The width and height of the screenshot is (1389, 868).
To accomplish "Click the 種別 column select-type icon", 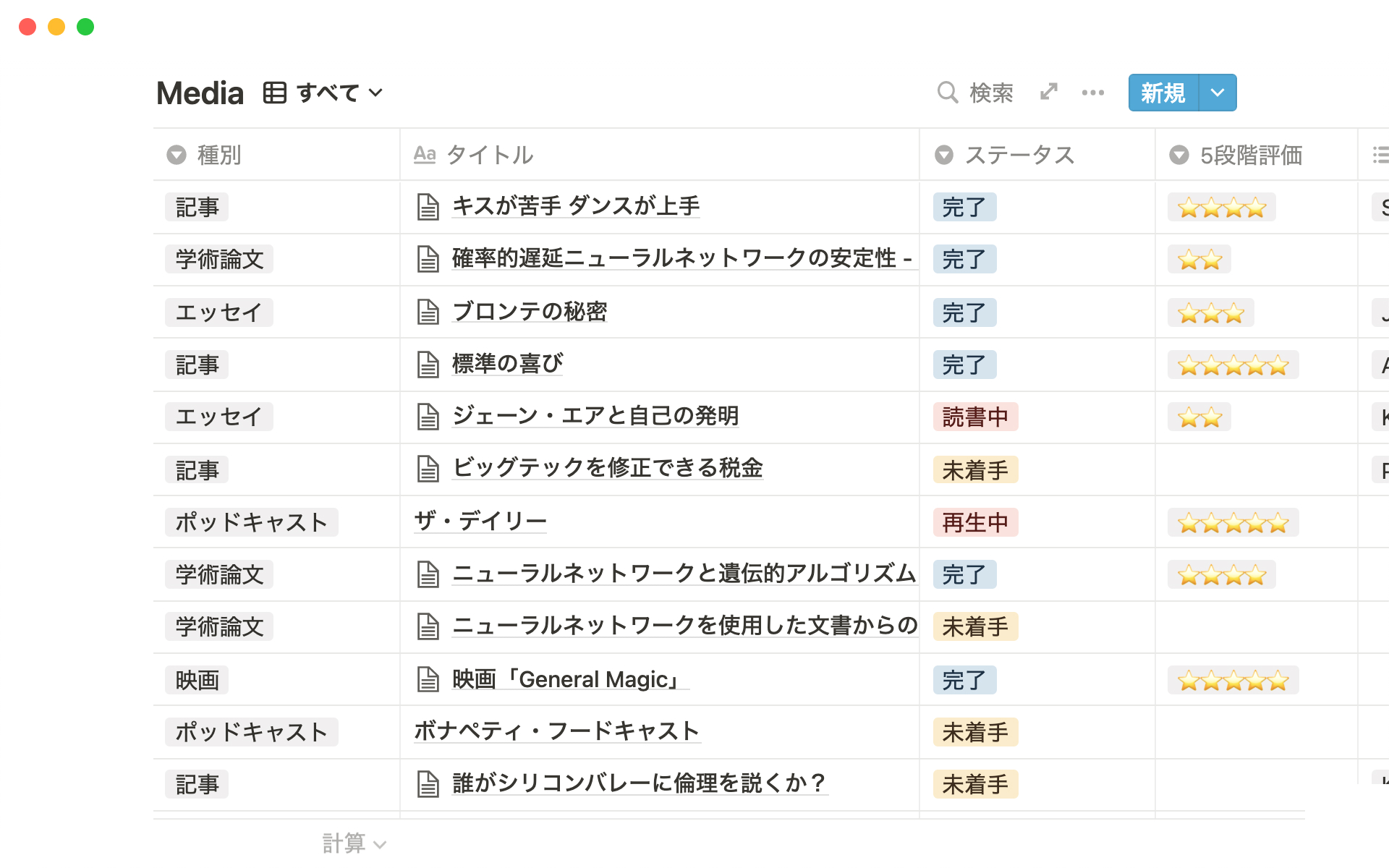I will pos(177,155).
